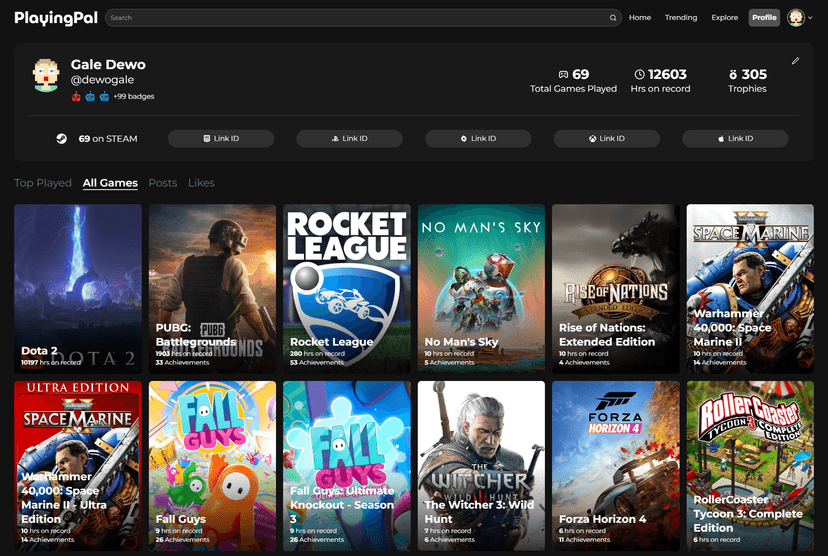This screenshot has width=828, height=556.
Task: Open Warhammer 40,000: Space Marine II card
Action: pos(750,289)
